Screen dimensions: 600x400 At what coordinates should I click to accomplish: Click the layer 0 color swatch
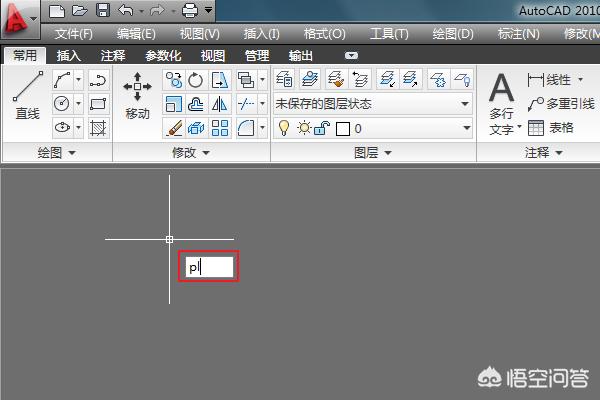coord(342,128)
